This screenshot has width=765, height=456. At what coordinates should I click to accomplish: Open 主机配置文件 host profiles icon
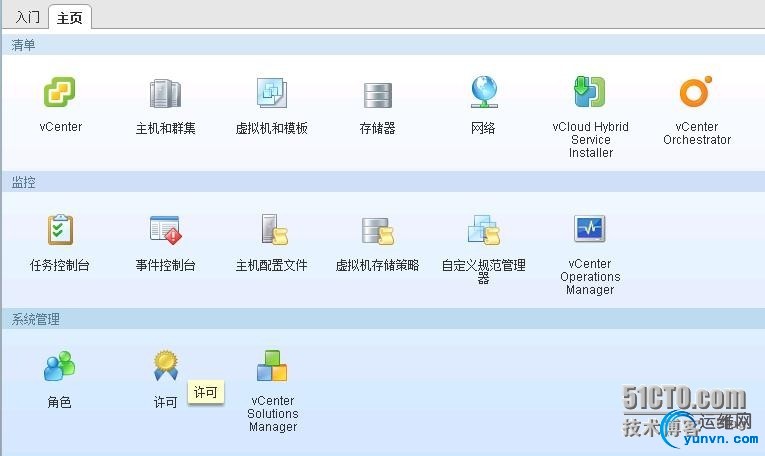point(274,229)
